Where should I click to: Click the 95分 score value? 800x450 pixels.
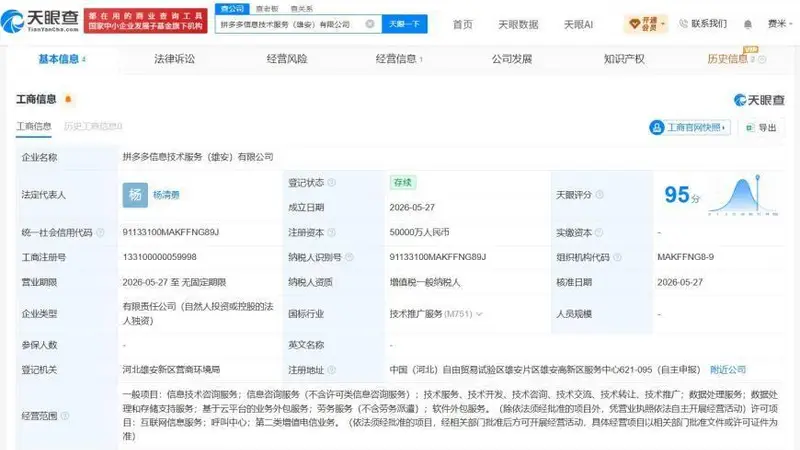[682, 194]
